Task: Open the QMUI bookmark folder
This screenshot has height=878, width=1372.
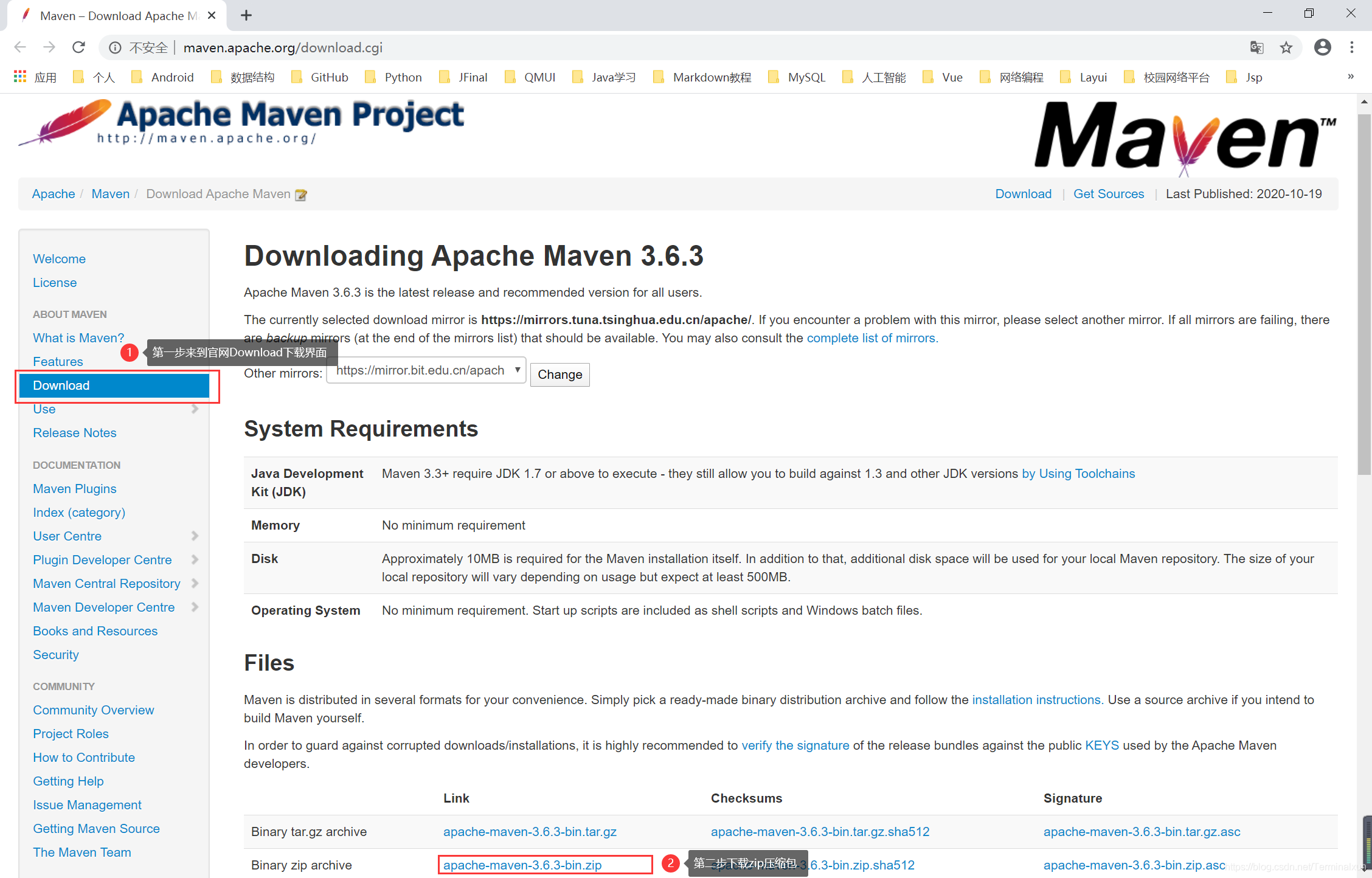Action: point(530,77)
